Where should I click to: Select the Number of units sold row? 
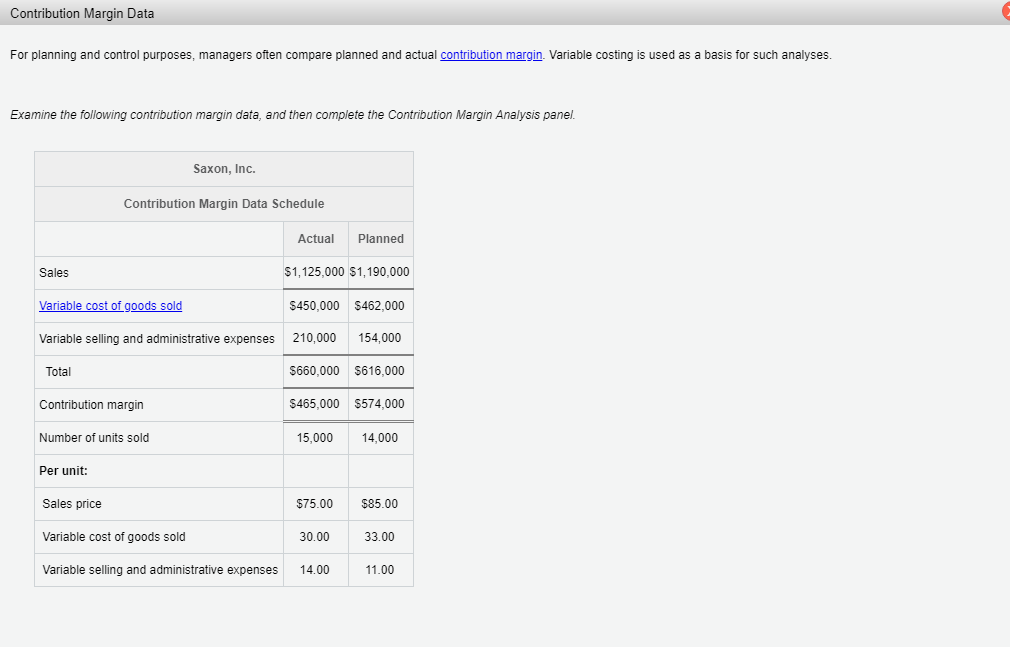click(x=96, y=437)
